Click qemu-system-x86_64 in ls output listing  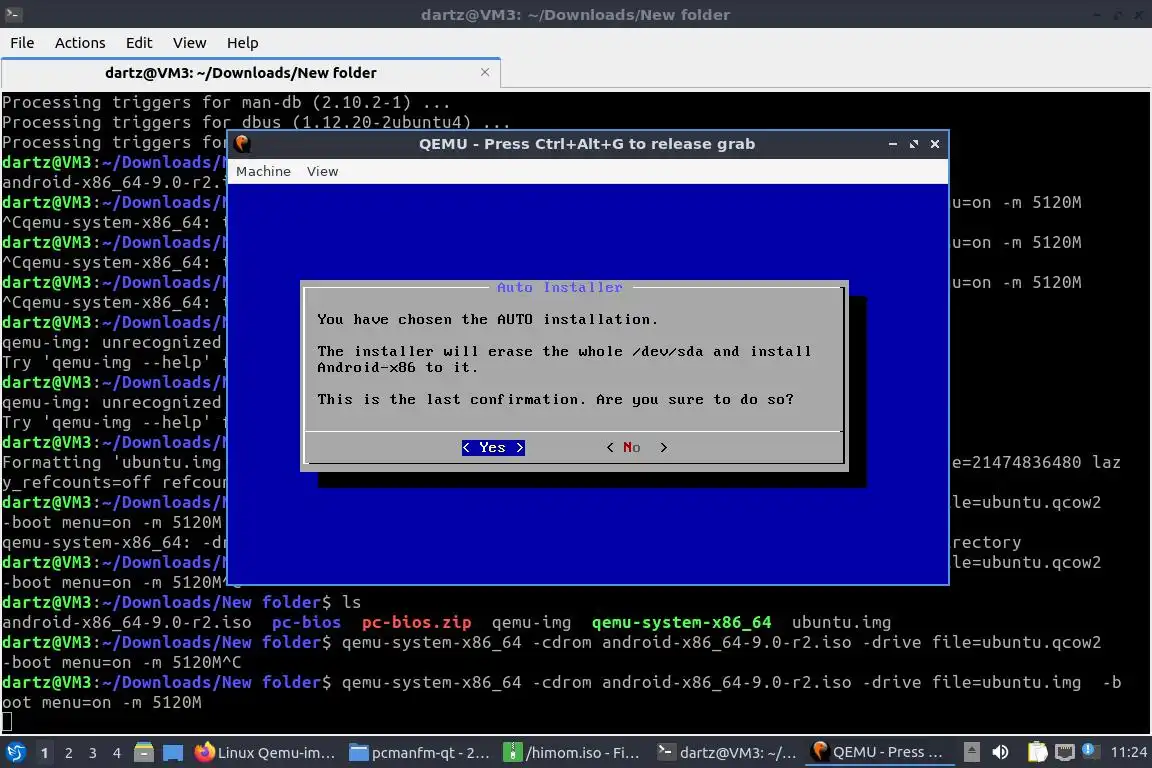682,622
